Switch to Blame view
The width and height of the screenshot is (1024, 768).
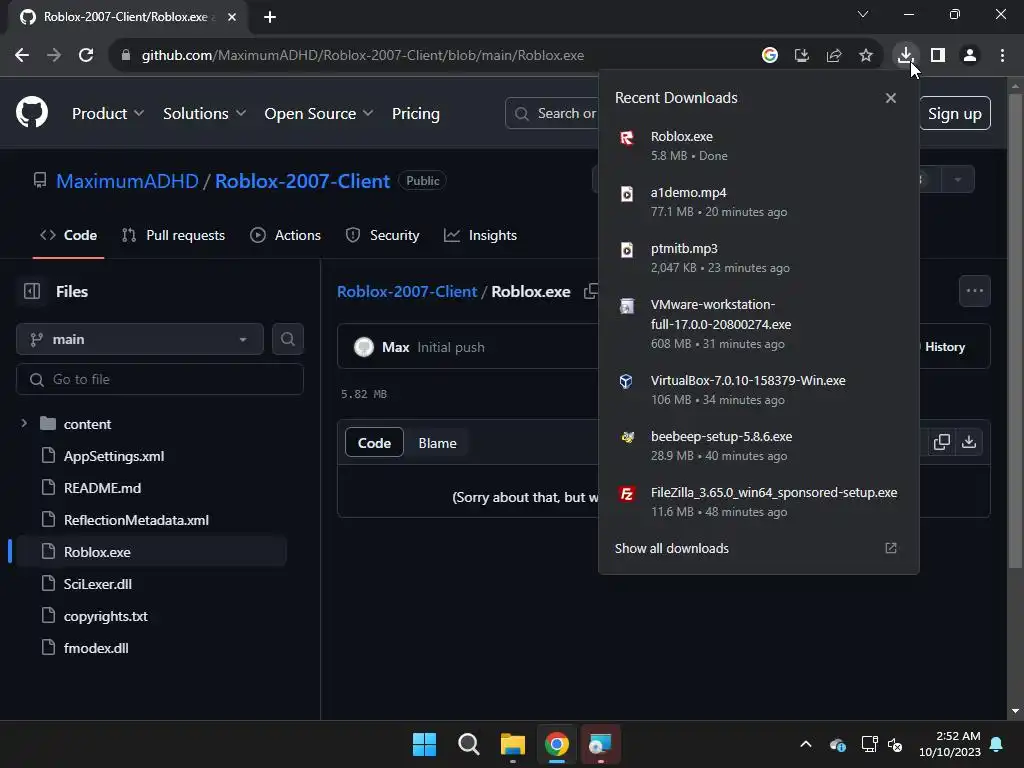437,443
